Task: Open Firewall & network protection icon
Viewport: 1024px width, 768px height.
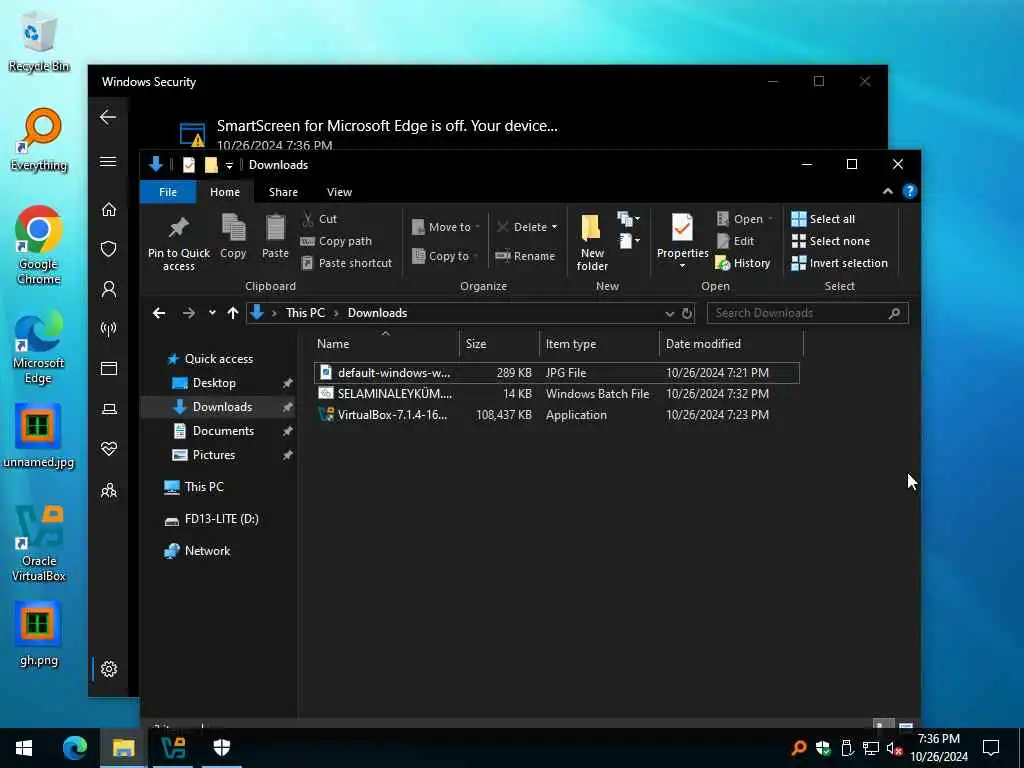Action: (109, 328)
